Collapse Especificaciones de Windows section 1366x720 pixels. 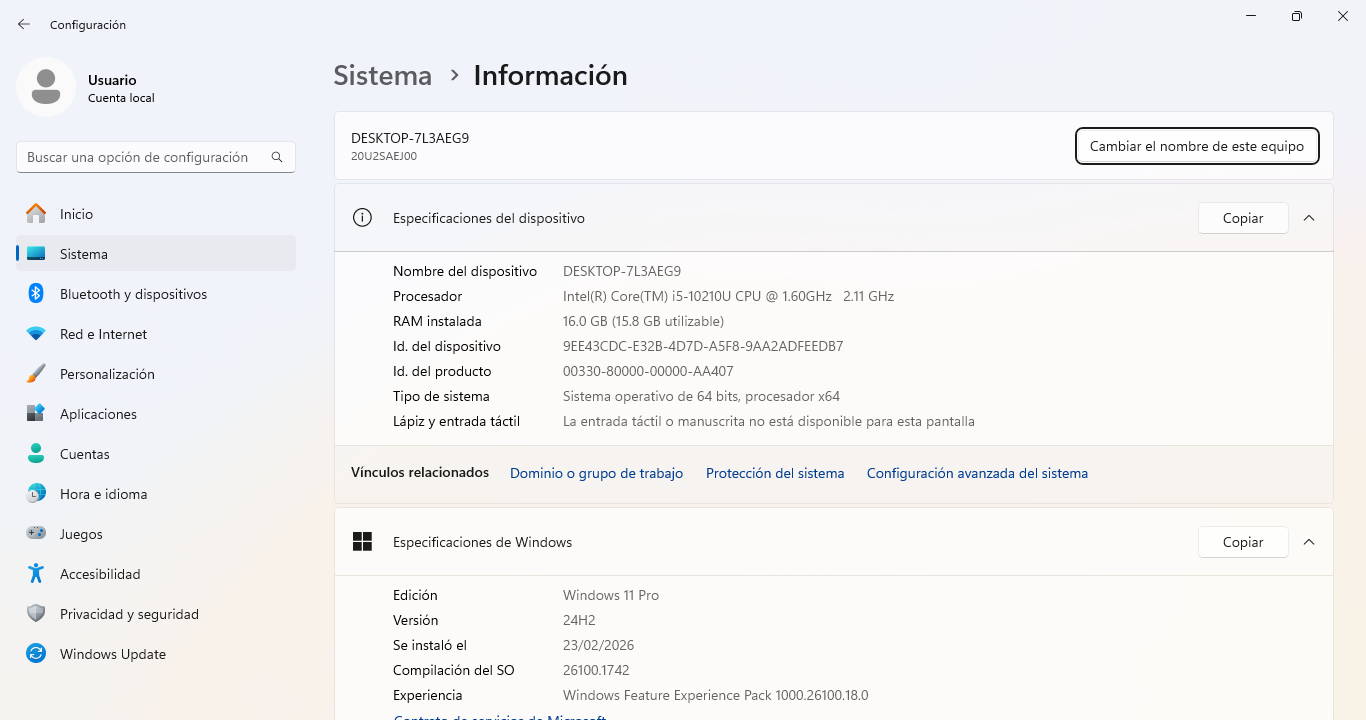click(1309, 542)
